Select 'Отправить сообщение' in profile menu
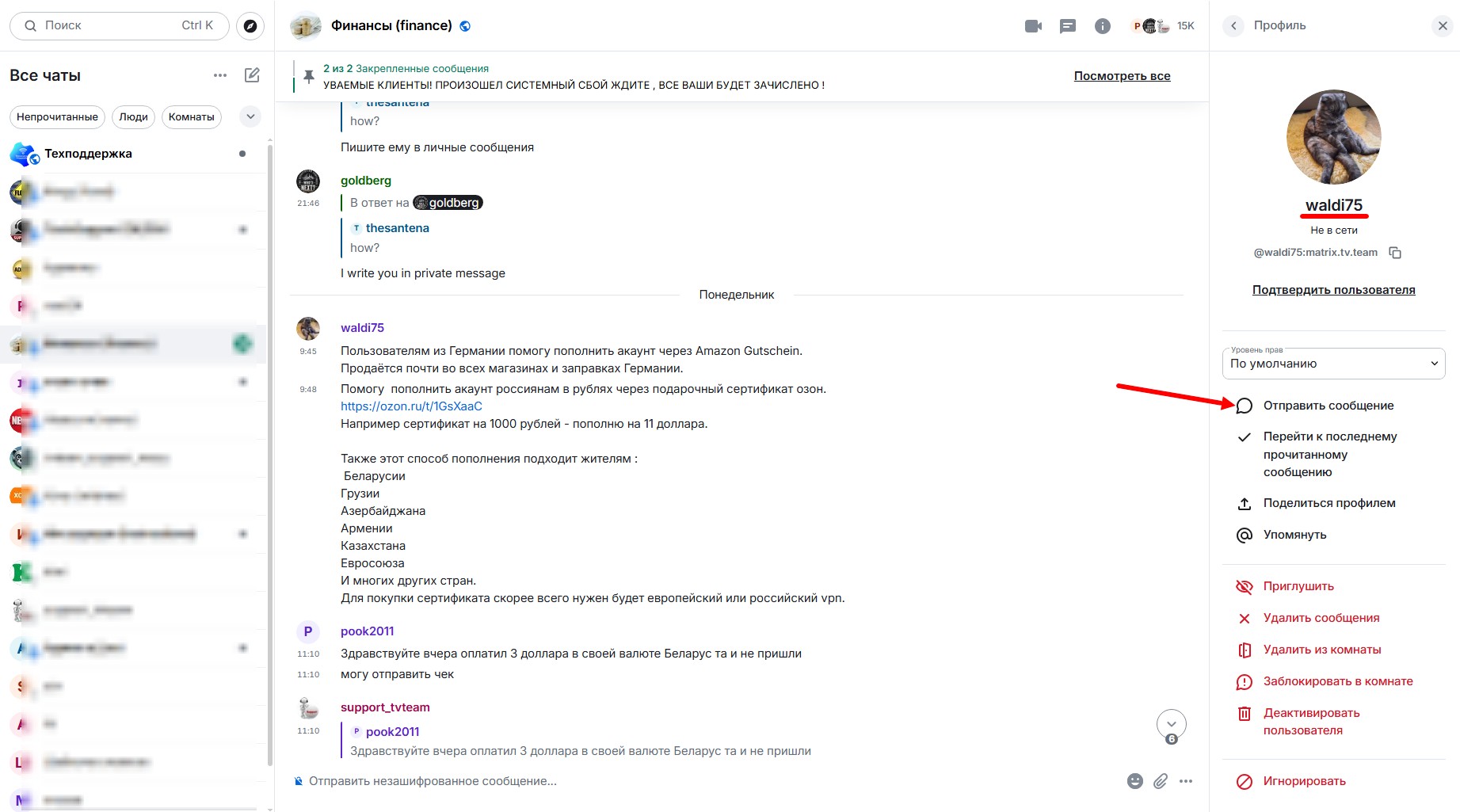The width and height of the screenshot is (1460, 812). tap(1328, 406)
